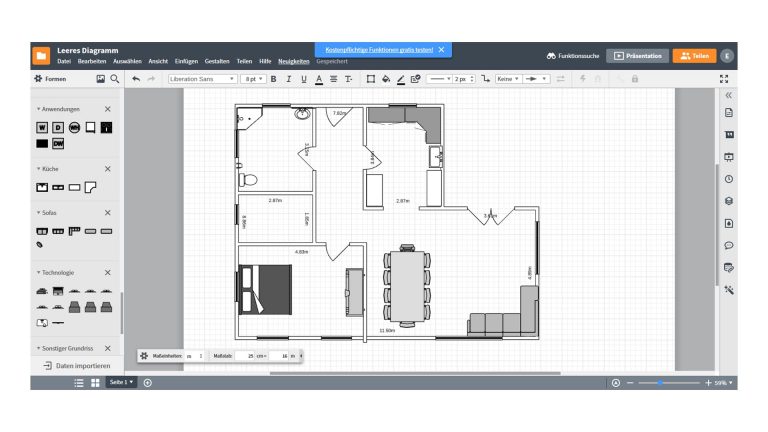The height and width of the screenshot is (432, 768).
Task: Toggle underline text formatting
Action: click(x=304, y=78)
